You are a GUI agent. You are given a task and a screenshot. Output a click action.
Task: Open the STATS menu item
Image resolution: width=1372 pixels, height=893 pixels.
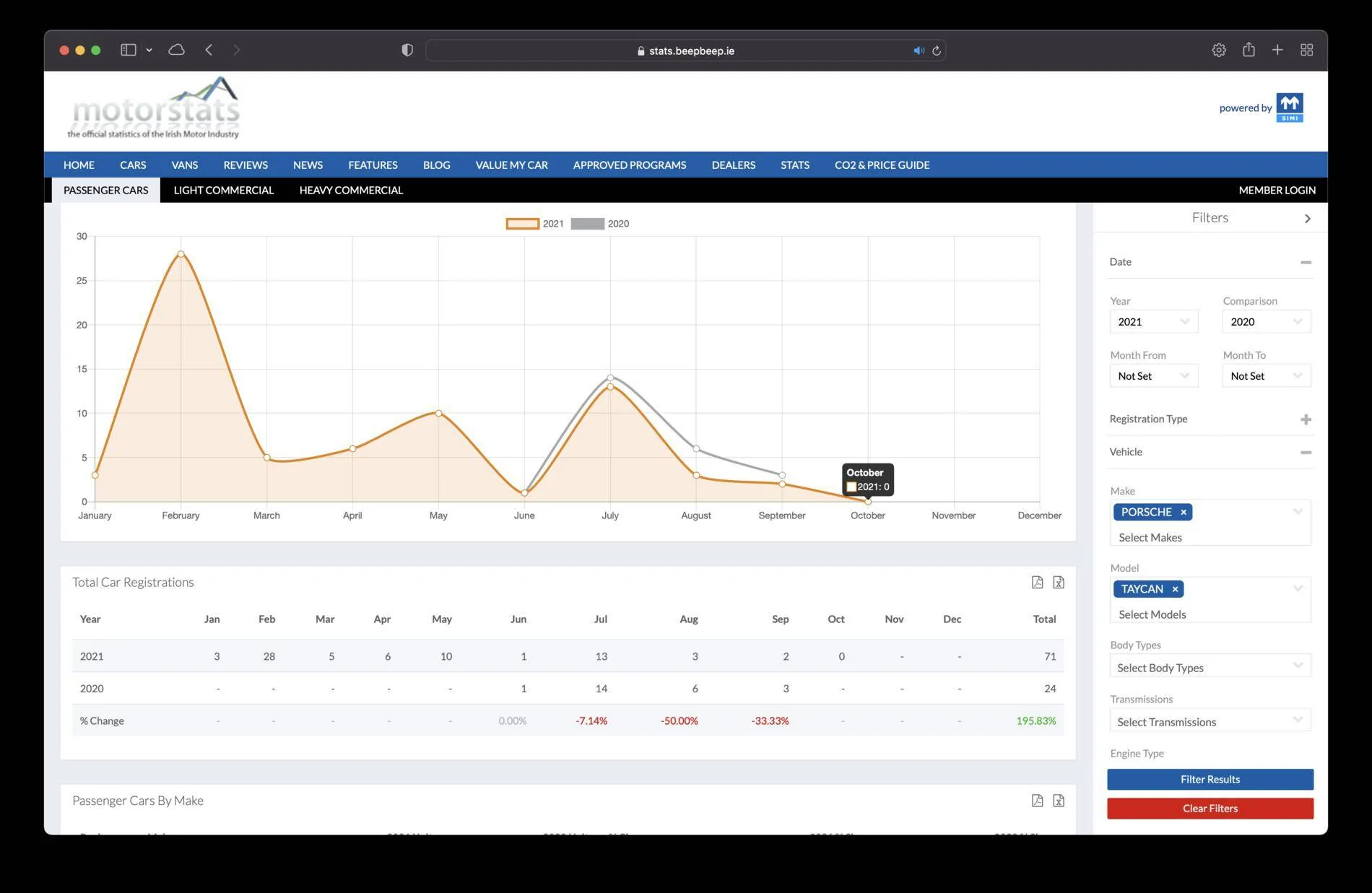coord(794,165)
